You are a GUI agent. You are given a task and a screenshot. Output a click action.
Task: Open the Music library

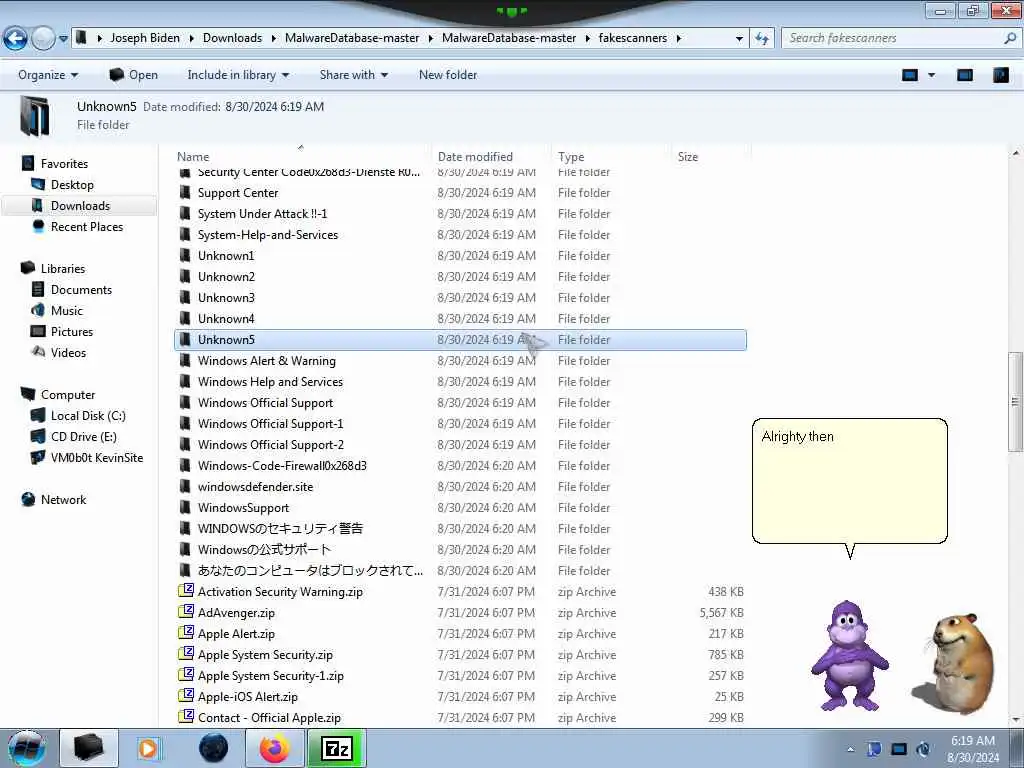(67, 311)
